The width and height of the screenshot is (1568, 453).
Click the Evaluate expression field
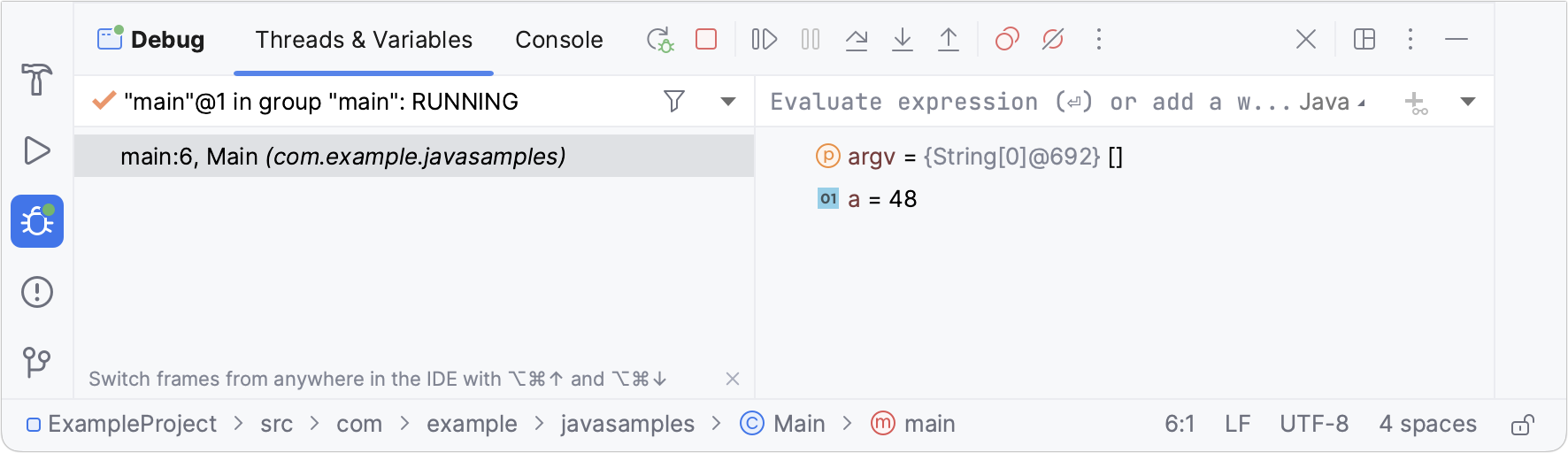tap(1030, 102)
